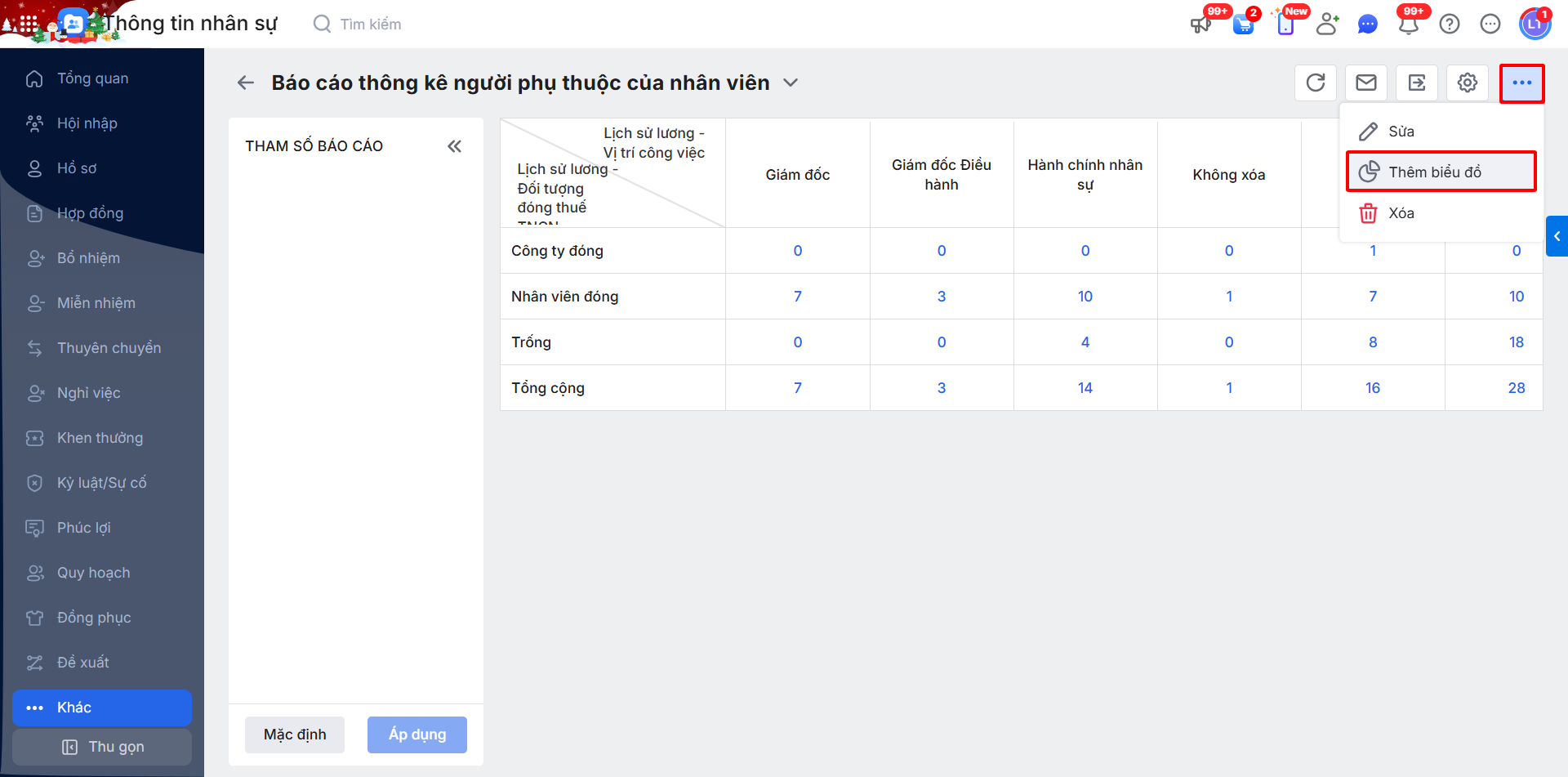Open report settings gear icon
This screenshot has height=777, width=1568.
[1468, 83]
